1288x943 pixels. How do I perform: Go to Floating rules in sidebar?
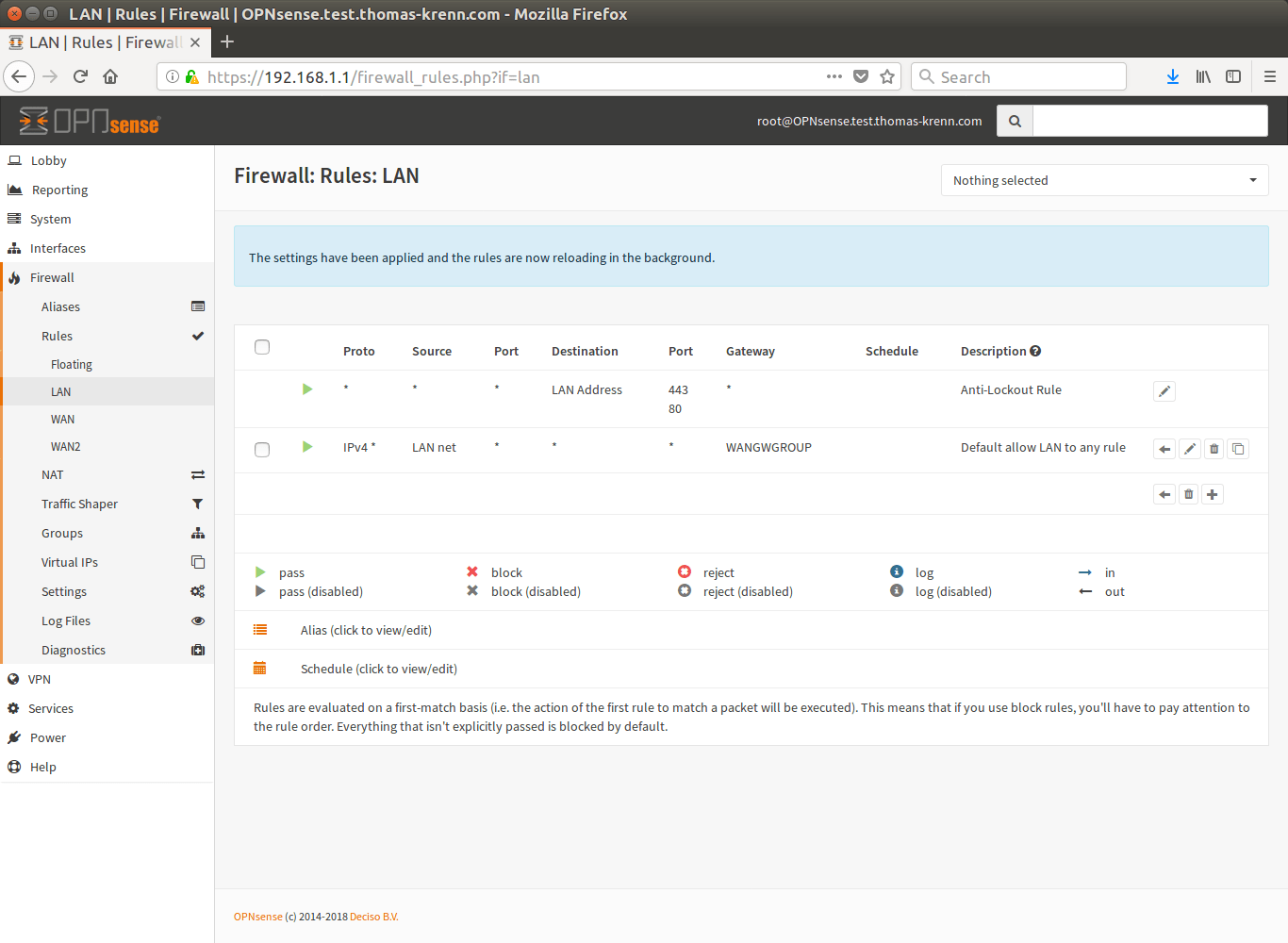pyautogui.click(x=72, y=364)
